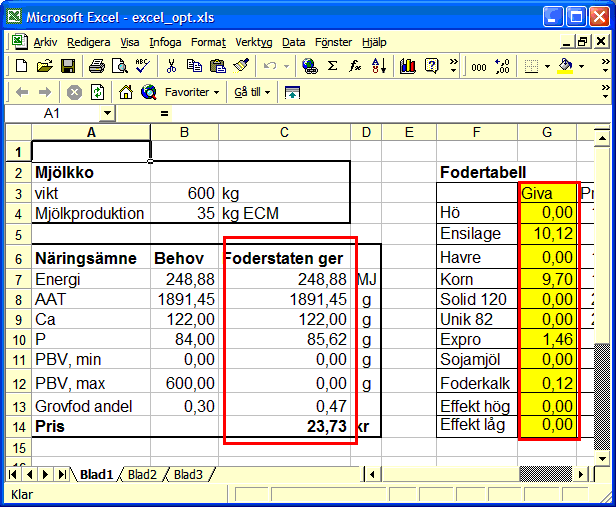
Task: Search the Web globe icon
Action: [x=149, y=92]
